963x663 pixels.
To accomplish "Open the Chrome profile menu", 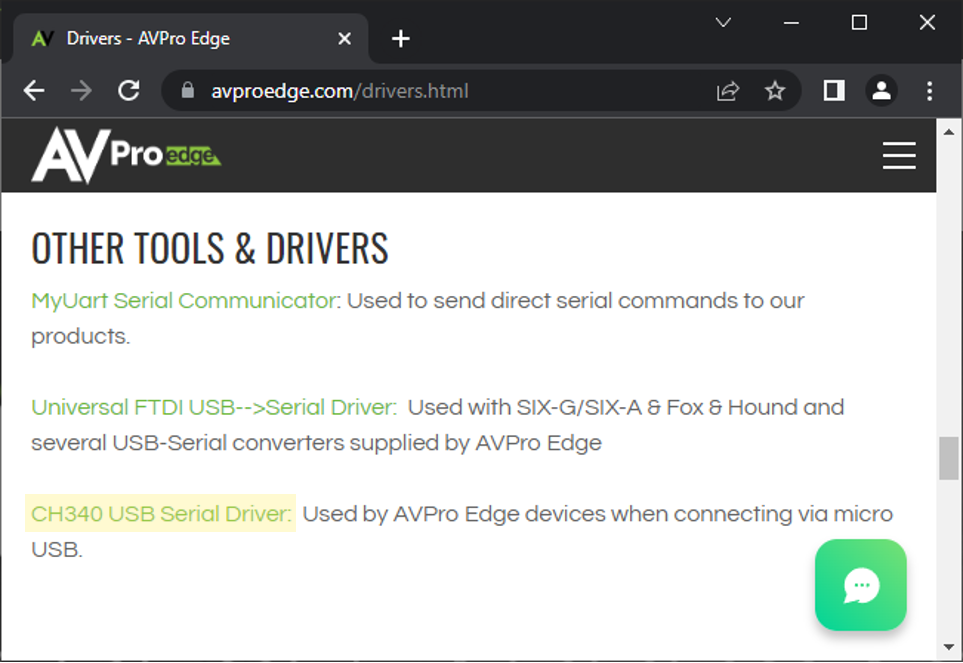I will click(x=882, y=91).
